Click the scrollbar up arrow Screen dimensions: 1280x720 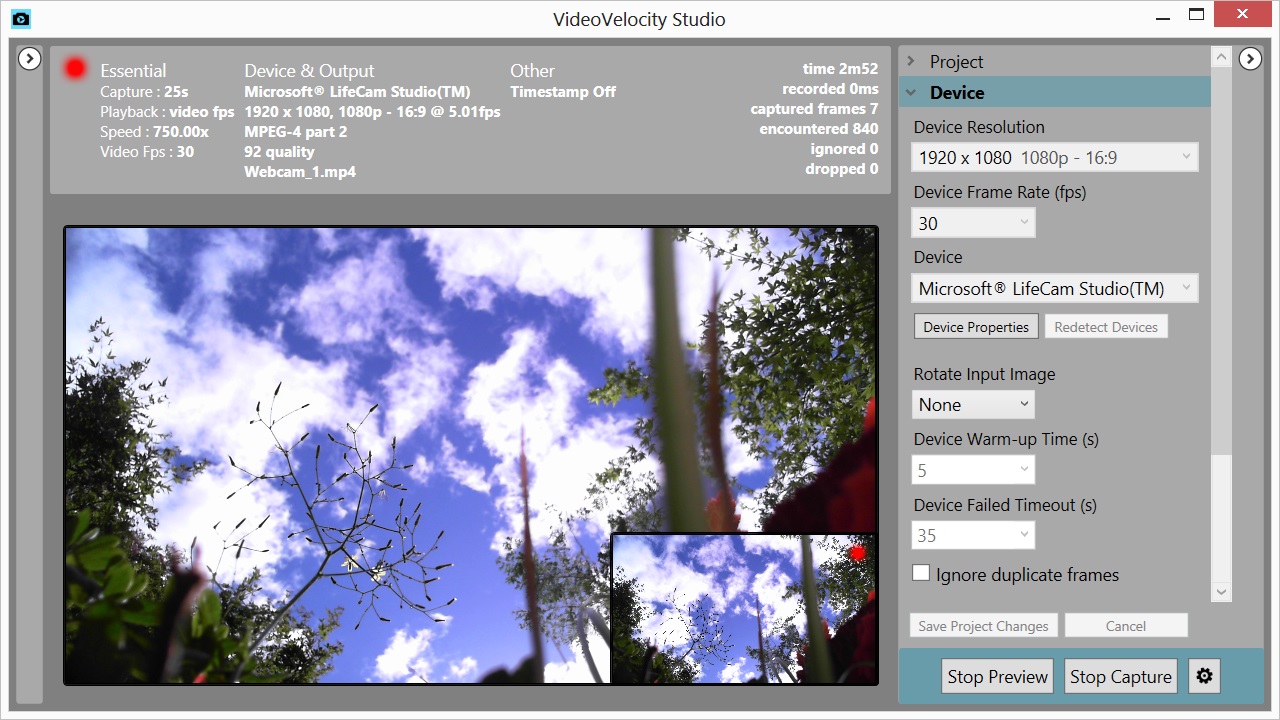(x=1221, y=57)
